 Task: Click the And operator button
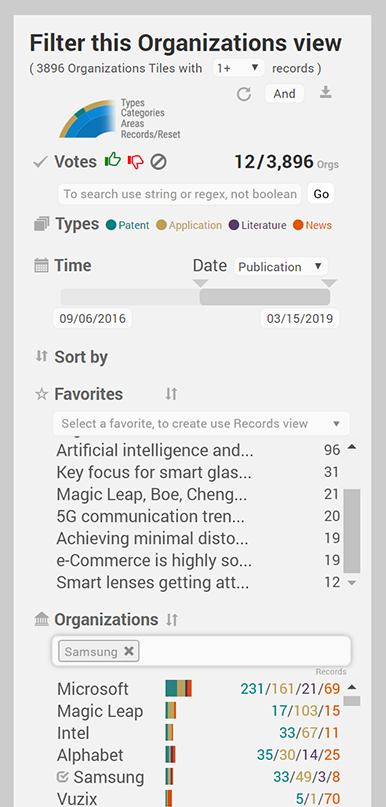point(284,94)
